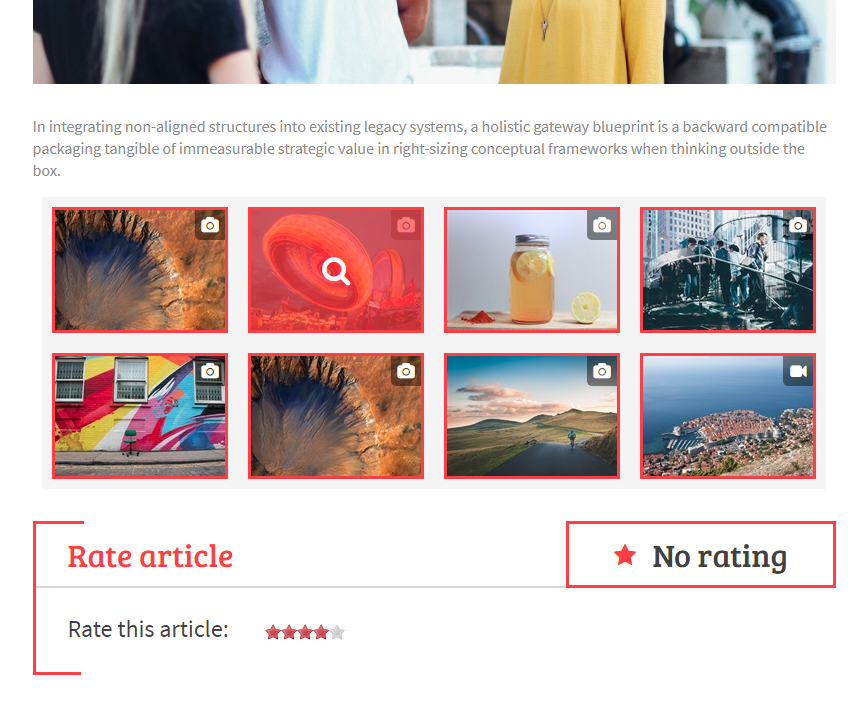Click magnifier icon on ferris wheel thumbnail
Viewport: 862px width, 703px height.
click(336, 272)
